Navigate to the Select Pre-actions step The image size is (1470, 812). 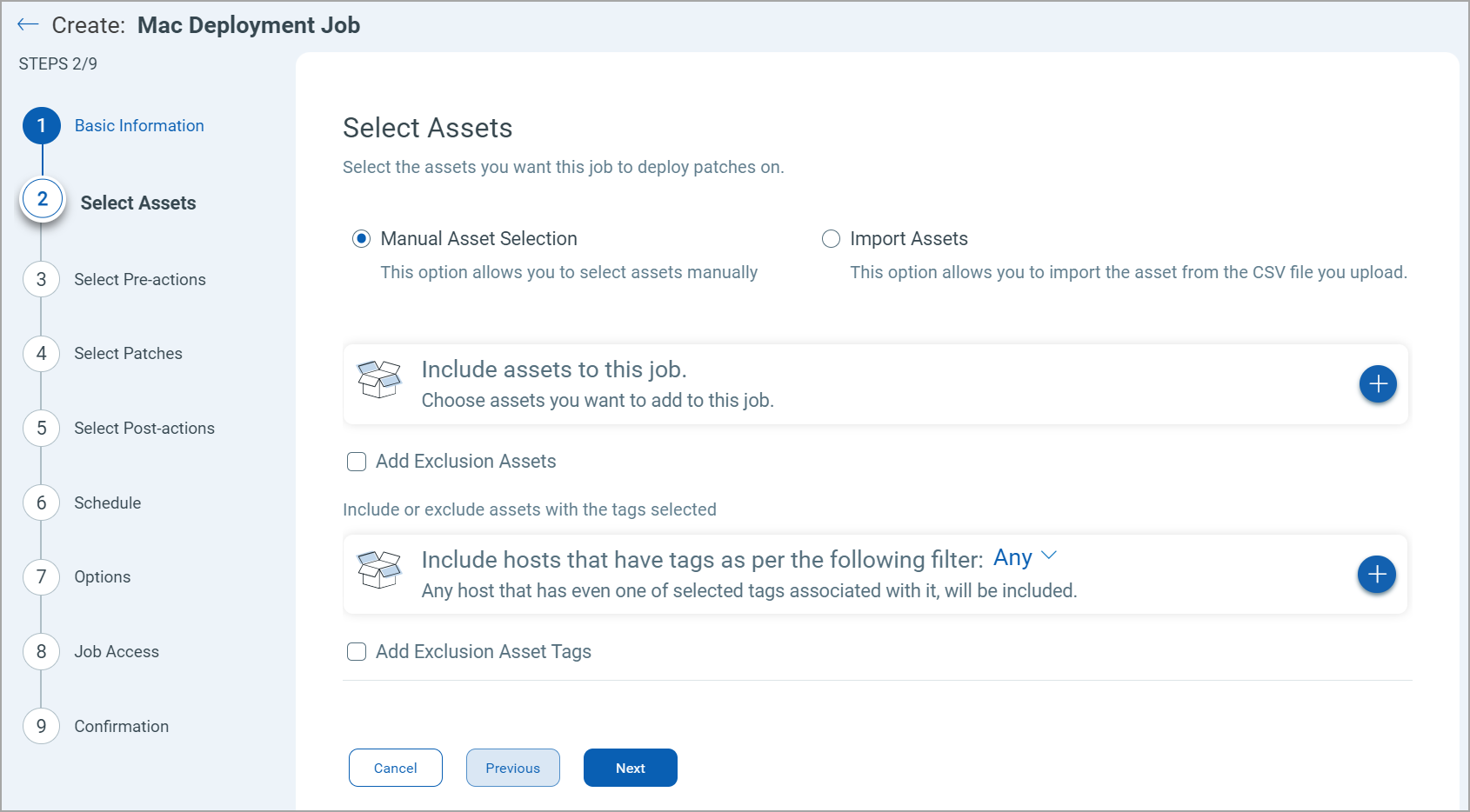click(x=41, y=279)
